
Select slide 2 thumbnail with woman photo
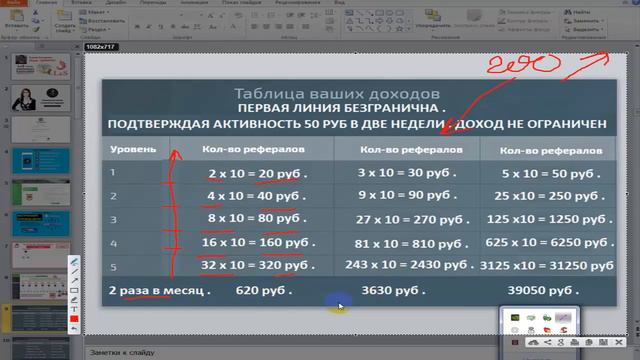(x=41, y=98)
